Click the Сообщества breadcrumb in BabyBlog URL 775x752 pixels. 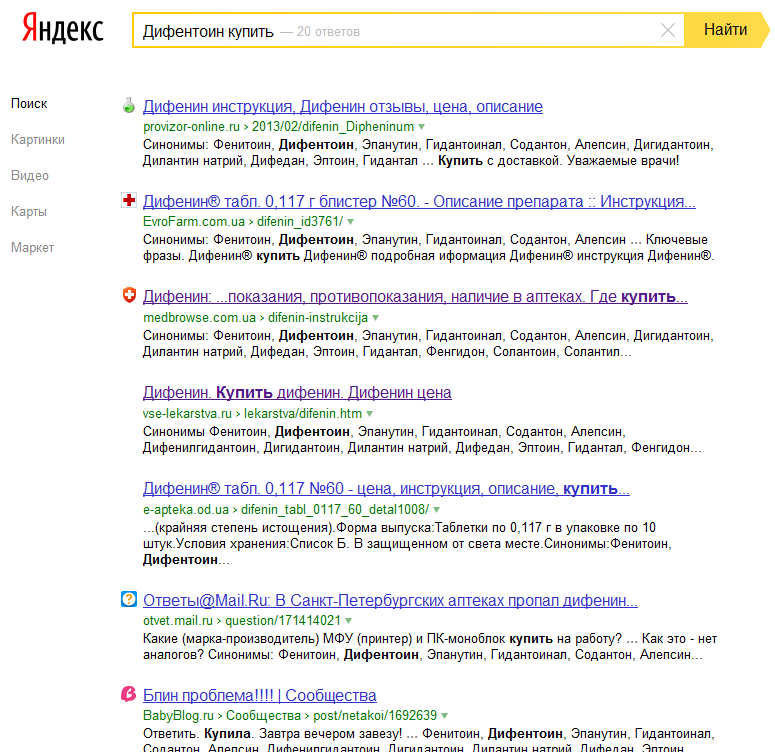point(263,715)
